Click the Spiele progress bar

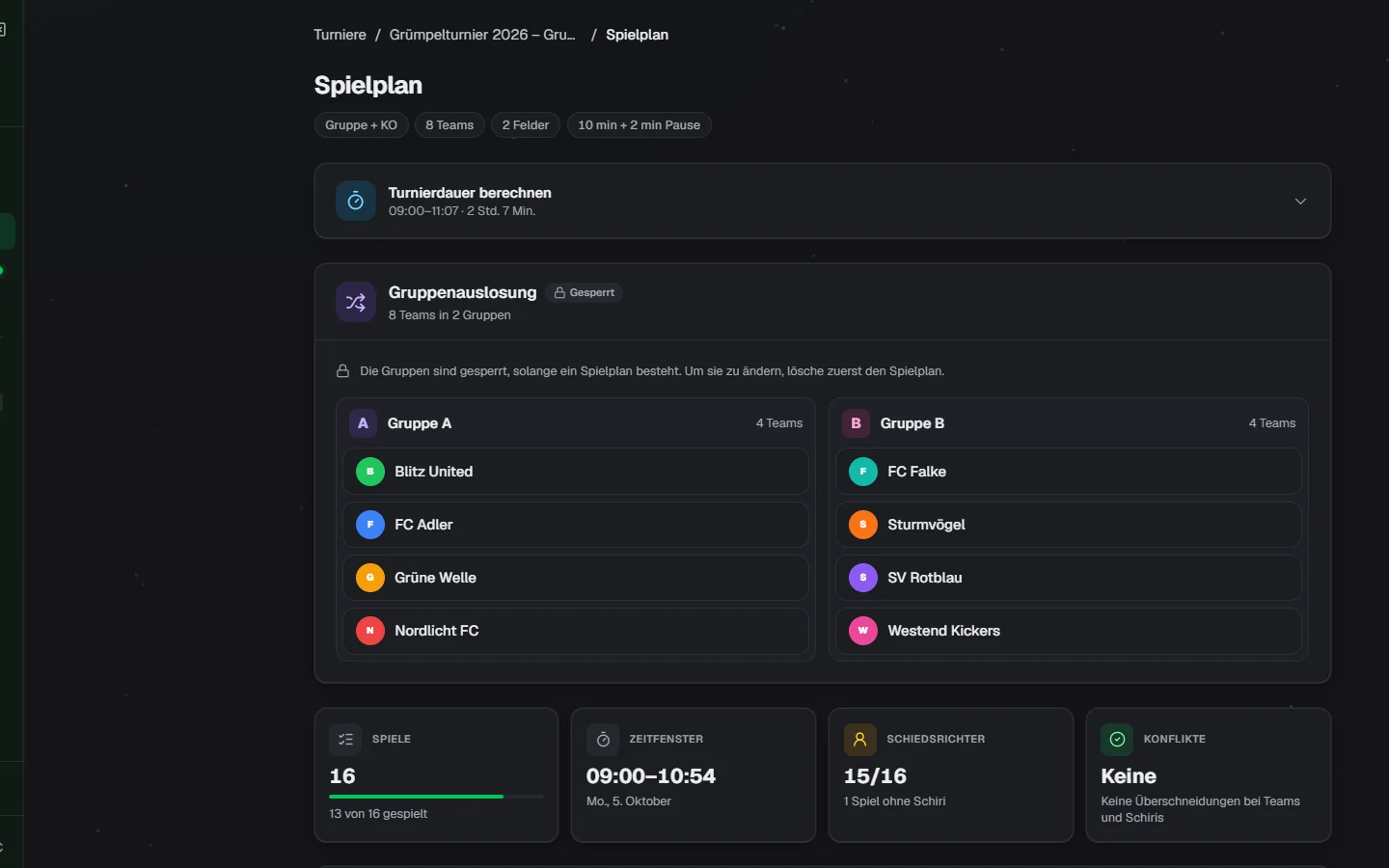click(436, 797)
